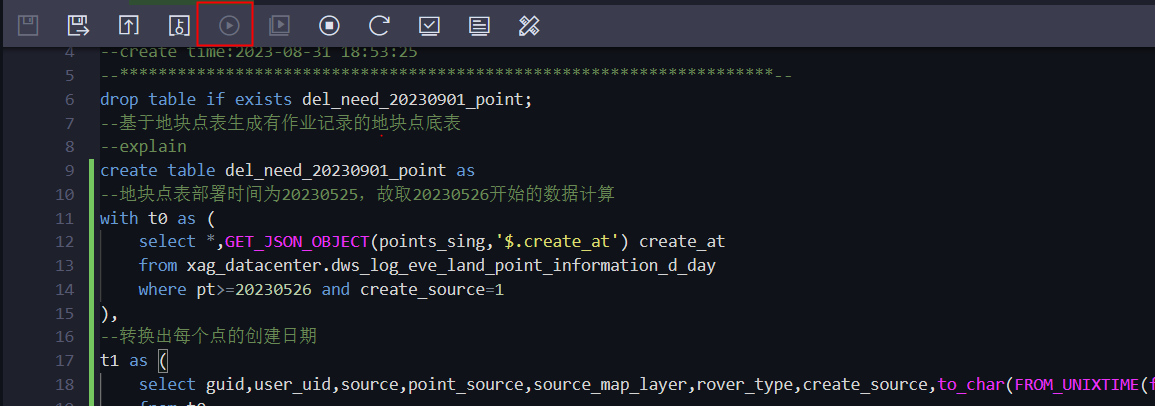Run the script with the highlighted play button
1155x406 pixels.
230,25
